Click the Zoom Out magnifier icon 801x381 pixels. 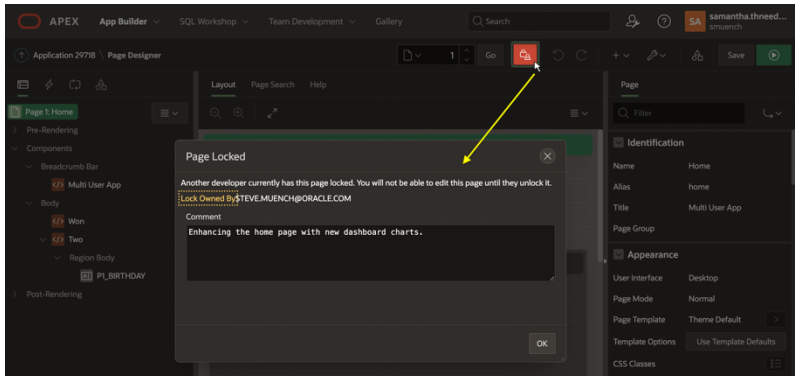point(216,113)
